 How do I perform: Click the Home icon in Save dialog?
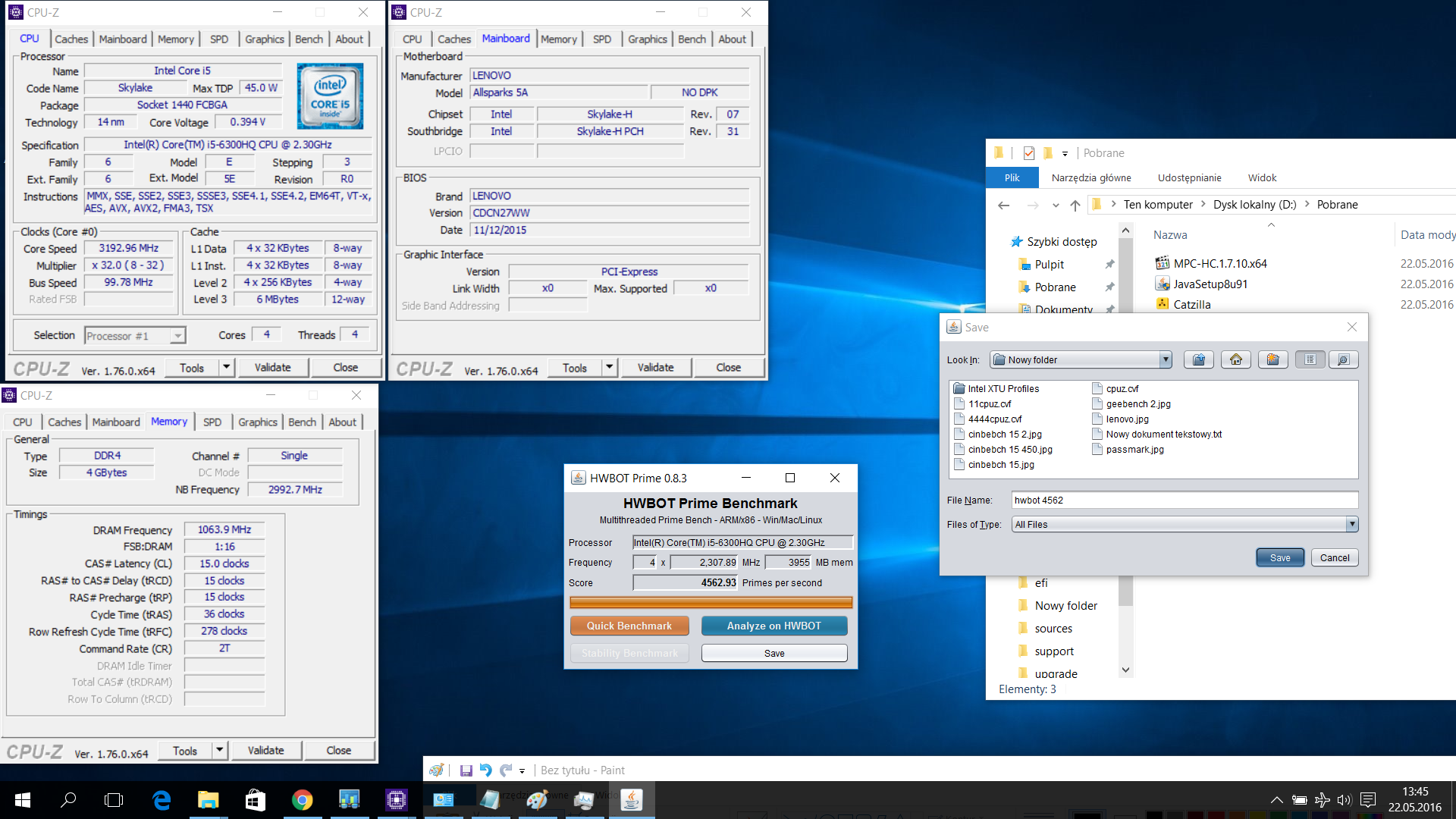click(1236, 359)
